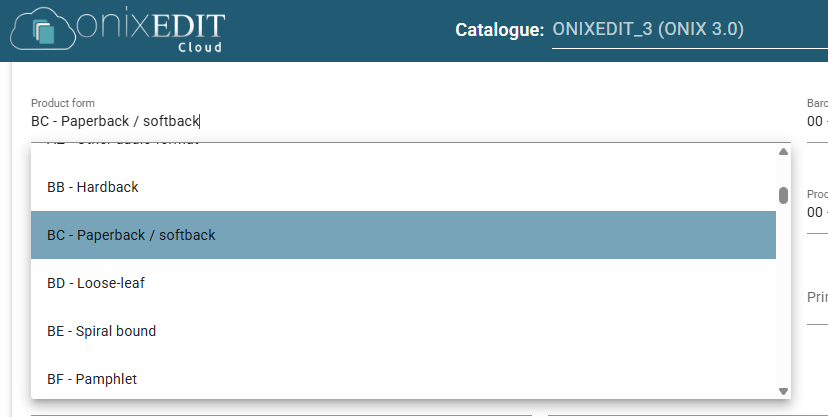Select BF - Pamphlet from the dropdown
Screen dimensions: 828x417
tap(403, 379)
